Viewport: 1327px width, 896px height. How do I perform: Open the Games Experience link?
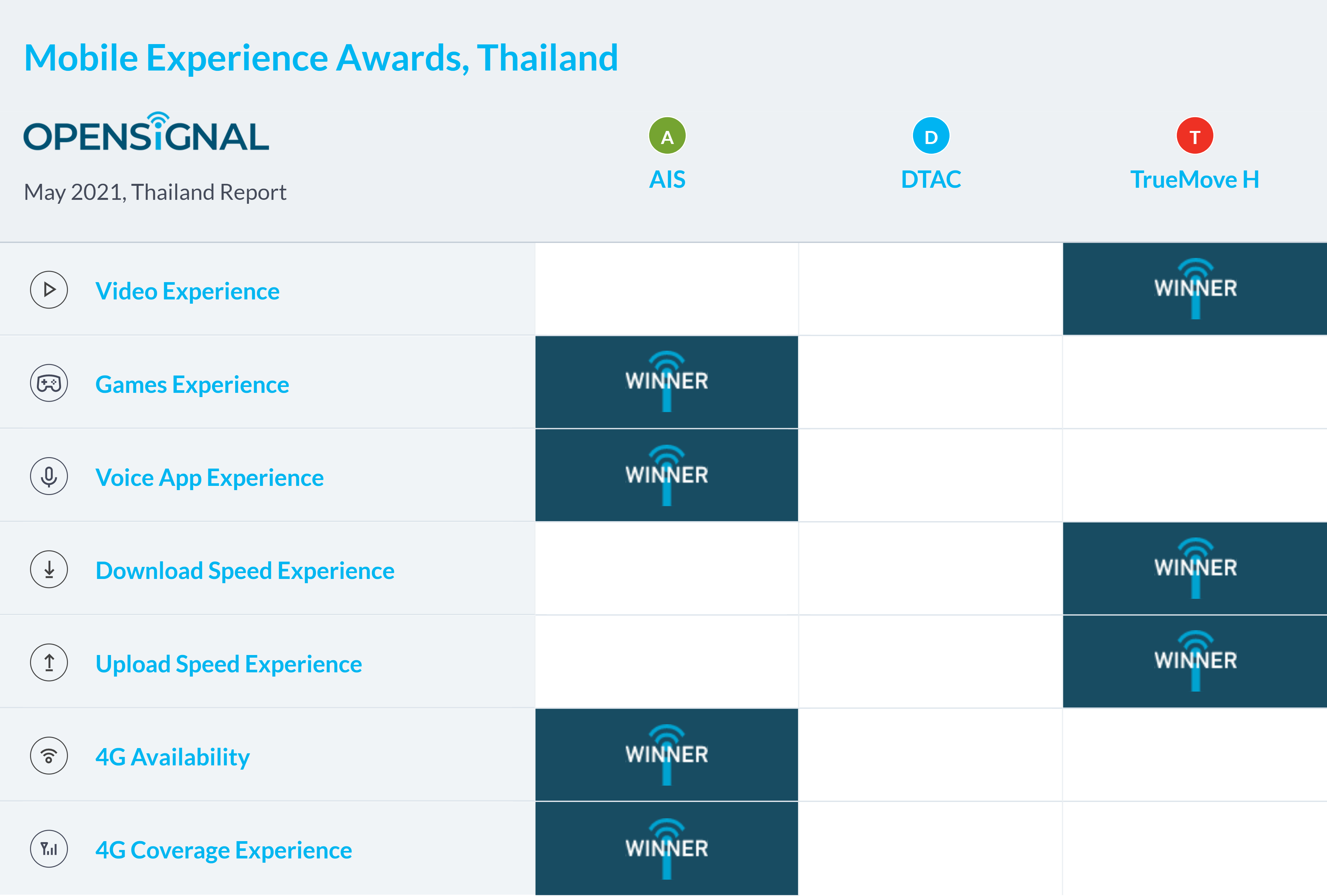click(192, 384)
